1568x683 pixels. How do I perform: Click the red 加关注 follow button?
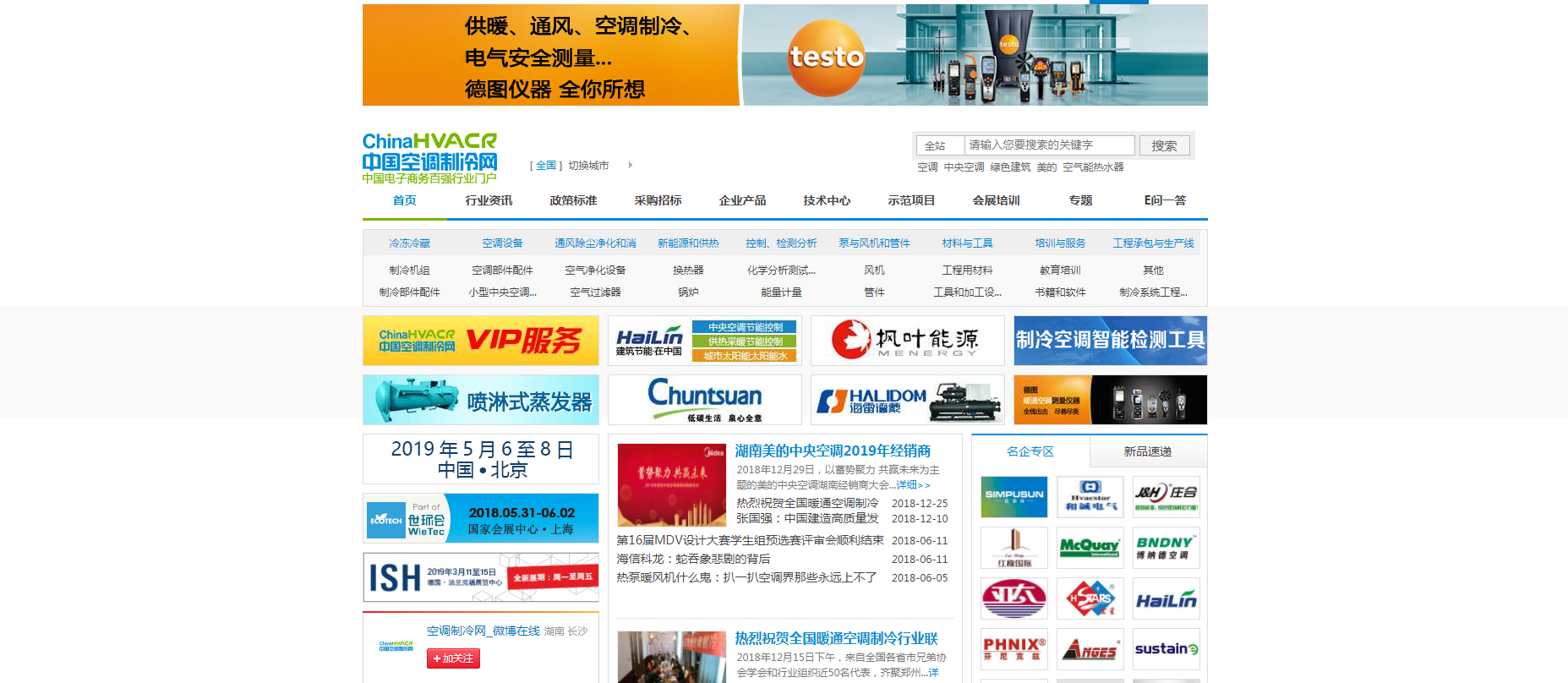(453, 658)
